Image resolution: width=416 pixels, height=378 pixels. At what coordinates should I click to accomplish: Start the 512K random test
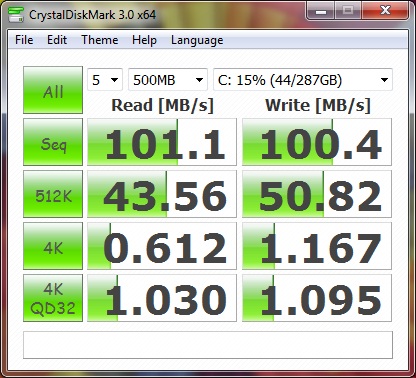(x=53, y=194)
